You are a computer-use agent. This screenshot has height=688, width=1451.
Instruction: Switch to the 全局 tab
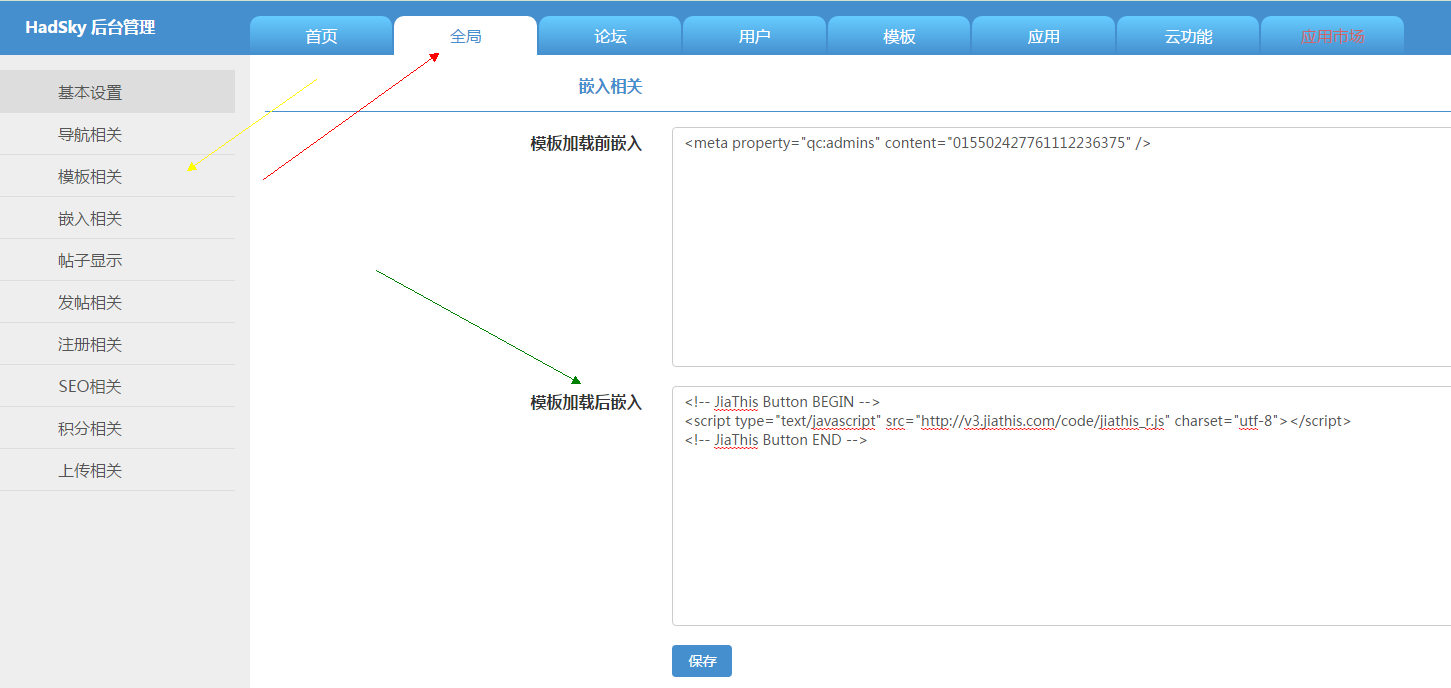pyautogui.click(x=466, y=36)
